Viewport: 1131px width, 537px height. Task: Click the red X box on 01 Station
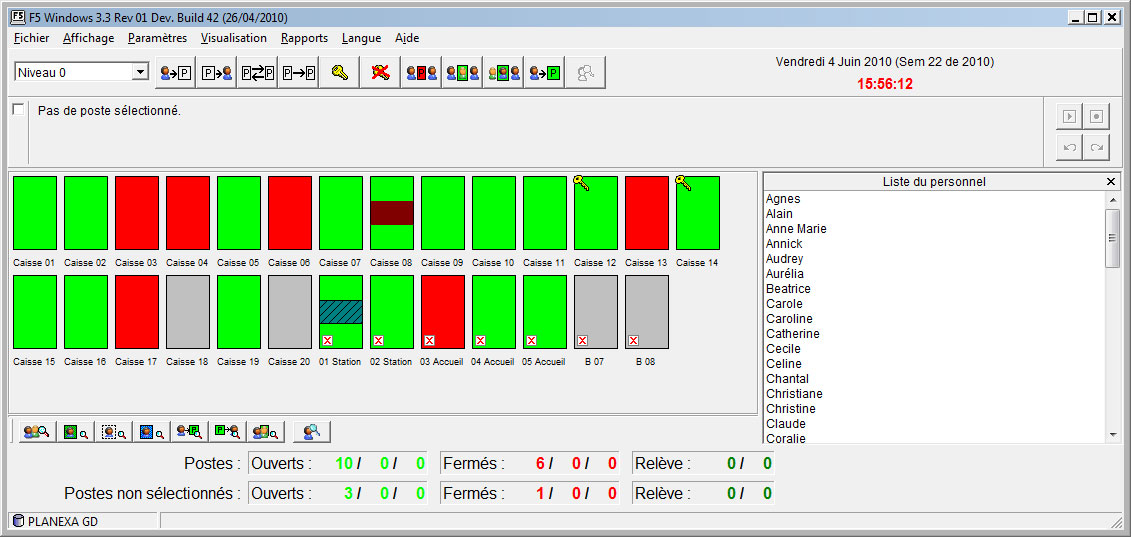pyautogui.click(x=327, y=340)
